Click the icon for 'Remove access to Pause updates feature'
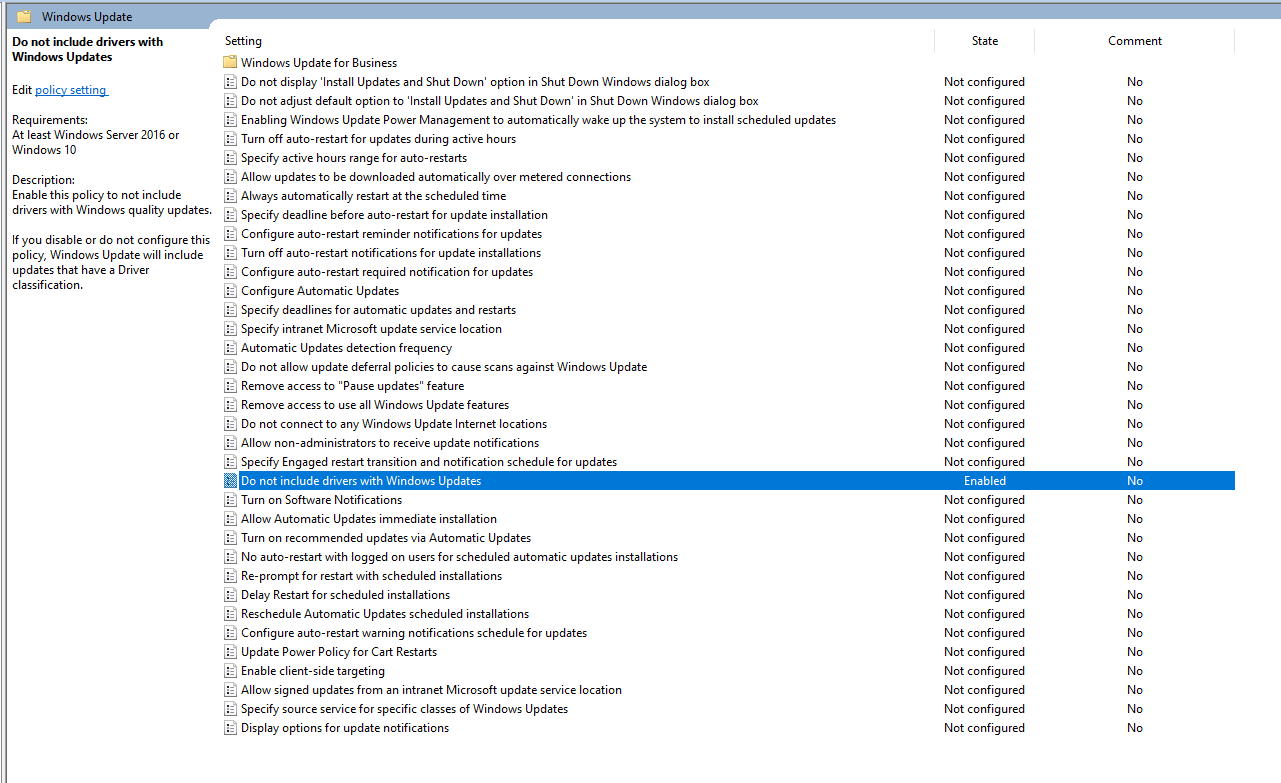The height and width of the screenshot is (783, 1281). (x=230, y=386)
